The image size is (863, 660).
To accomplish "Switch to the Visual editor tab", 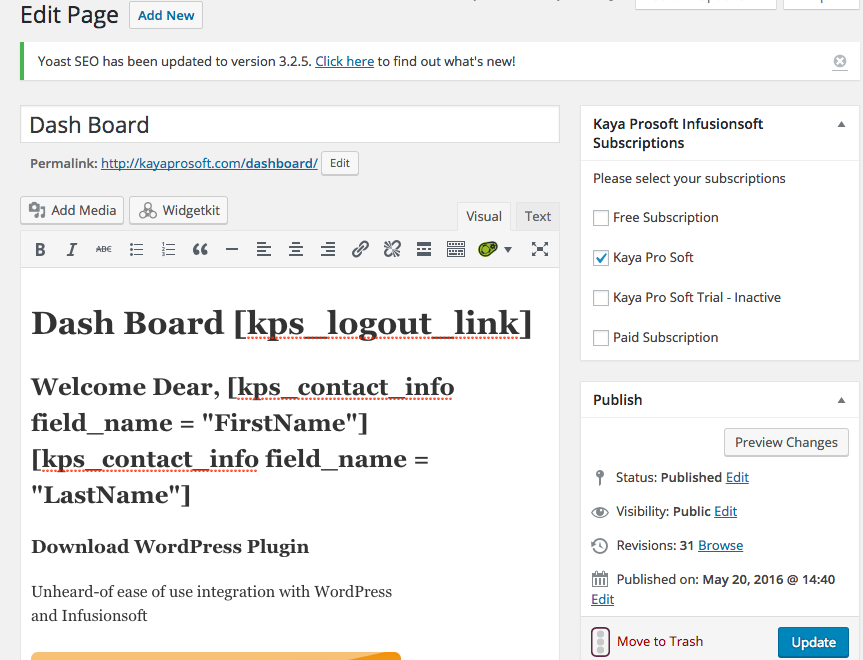I will 484,216.
